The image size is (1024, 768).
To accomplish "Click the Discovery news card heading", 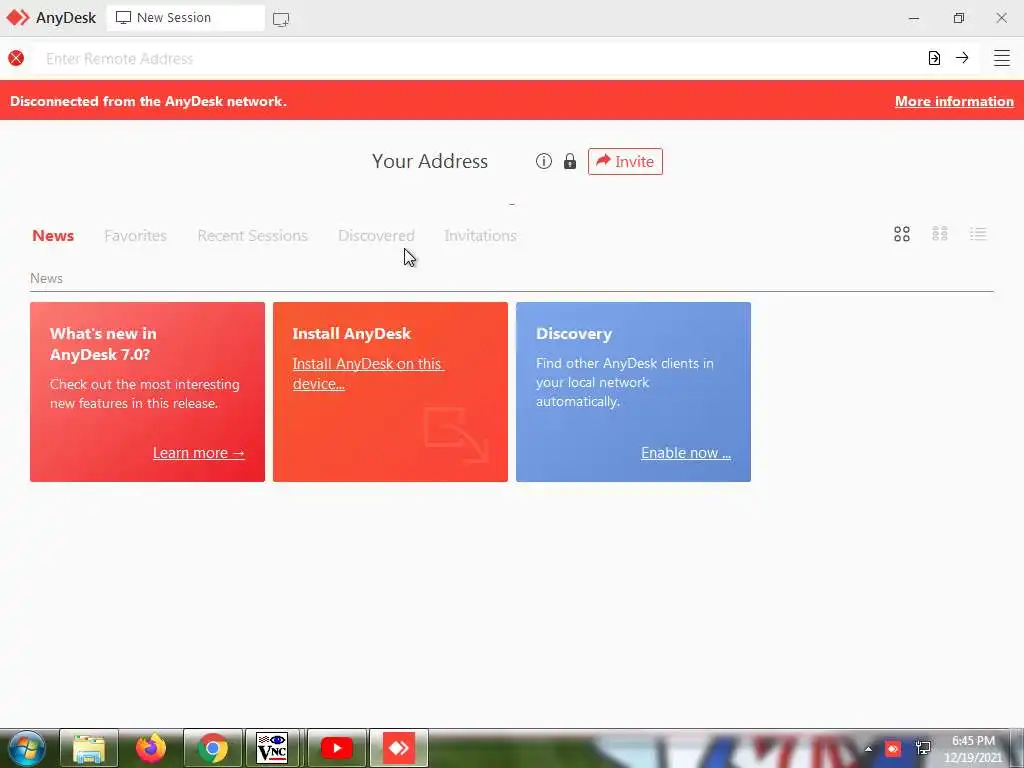I will [574, 334].
